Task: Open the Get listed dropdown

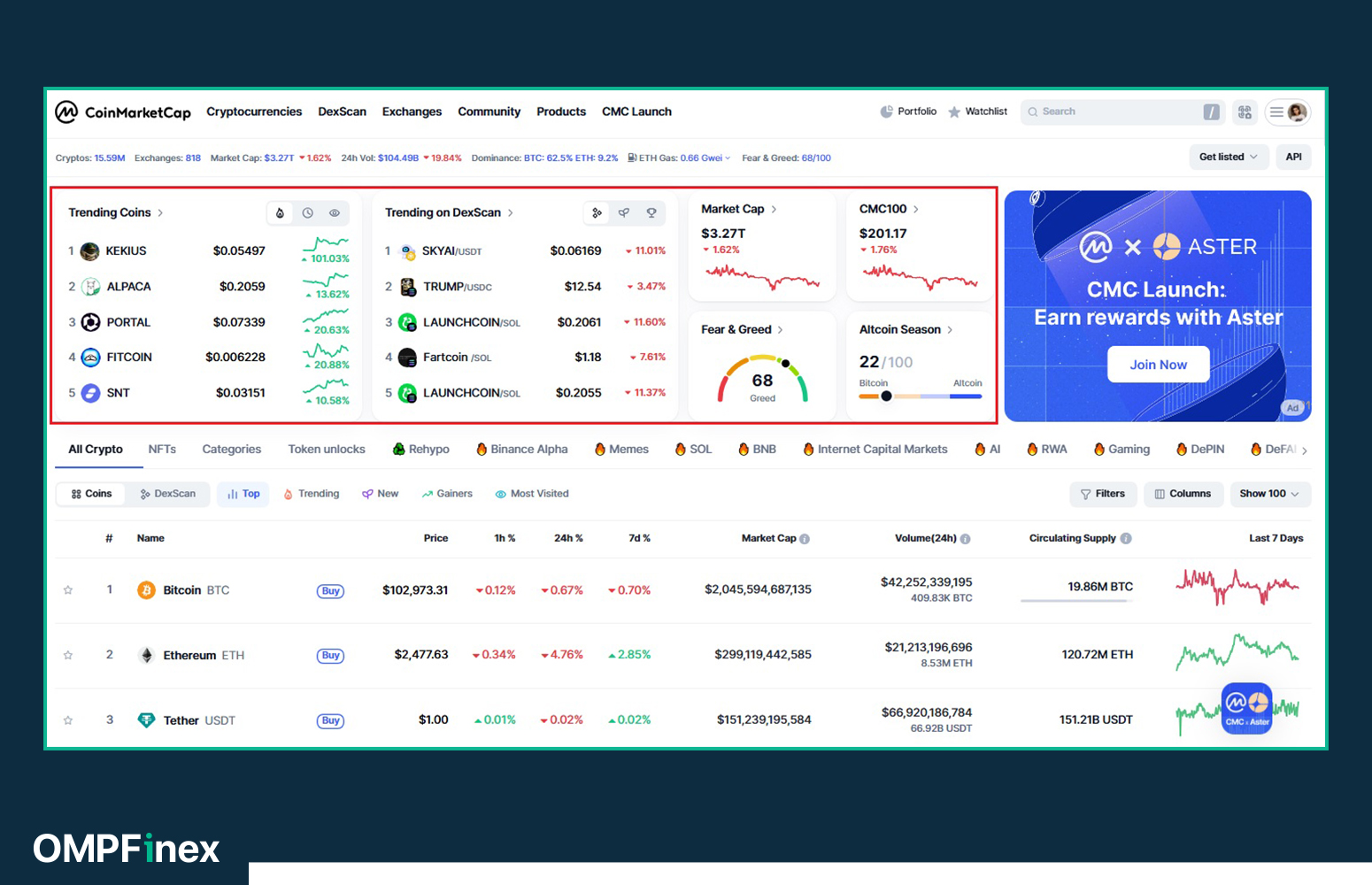Action: pyautogui.click(x=1228, y=158)
